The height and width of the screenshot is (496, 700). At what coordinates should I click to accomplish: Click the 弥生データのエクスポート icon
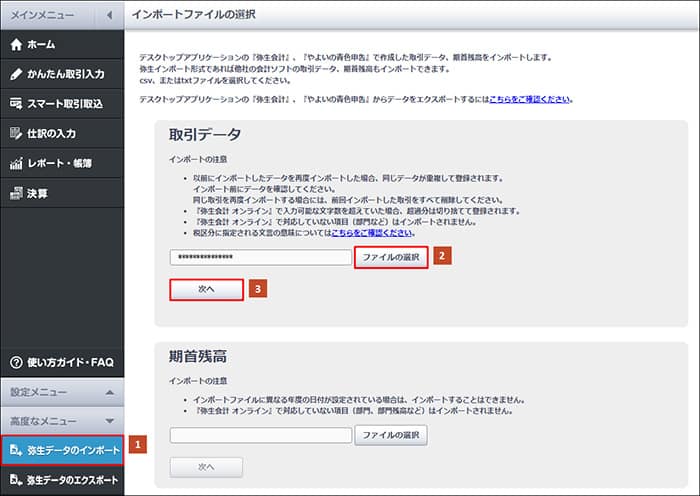[x=16, y=480]
